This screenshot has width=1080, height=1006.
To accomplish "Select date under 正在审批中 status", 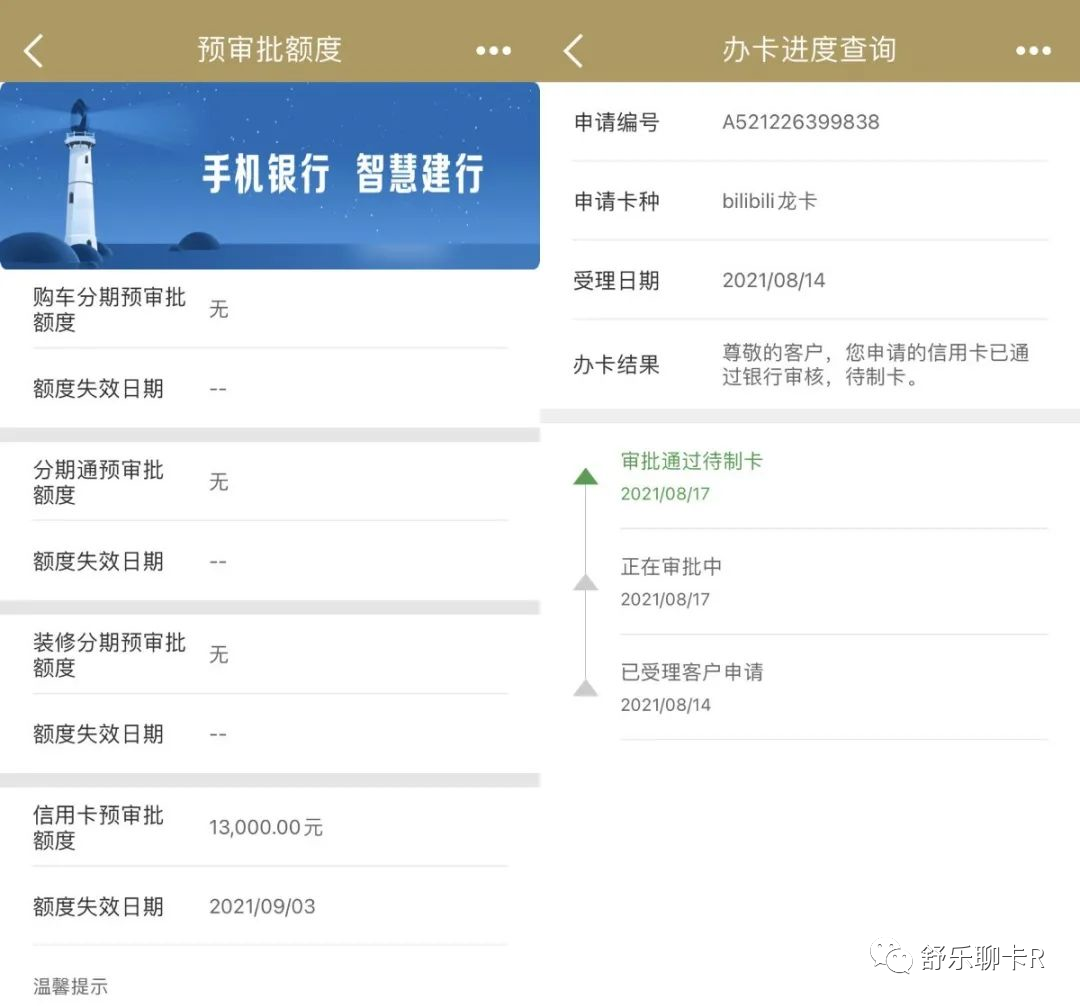I will (x=665, y=599).
